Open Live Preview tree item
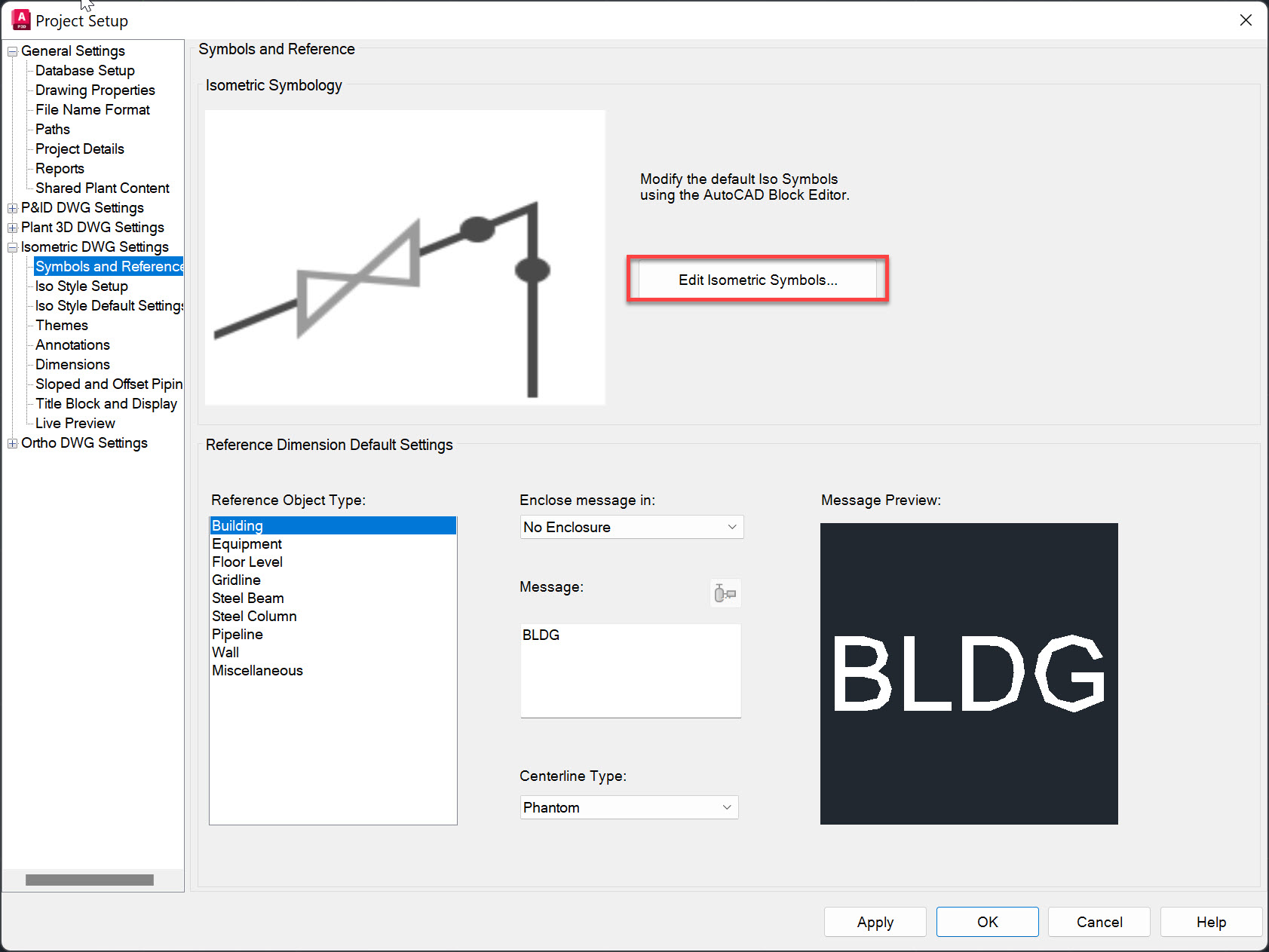 75,423
